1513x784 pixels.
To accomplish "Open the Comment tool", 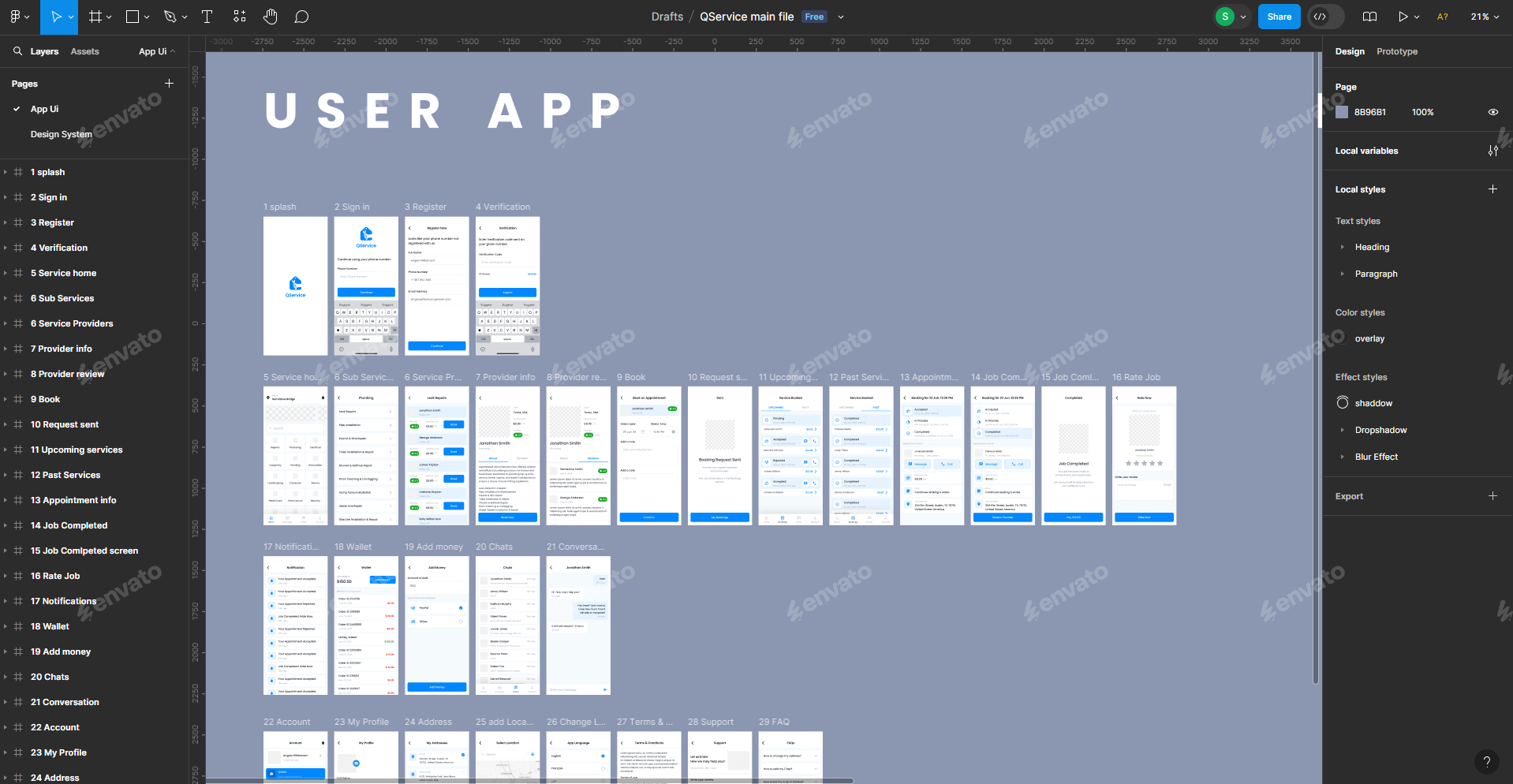I will click(x=302, y=17).
